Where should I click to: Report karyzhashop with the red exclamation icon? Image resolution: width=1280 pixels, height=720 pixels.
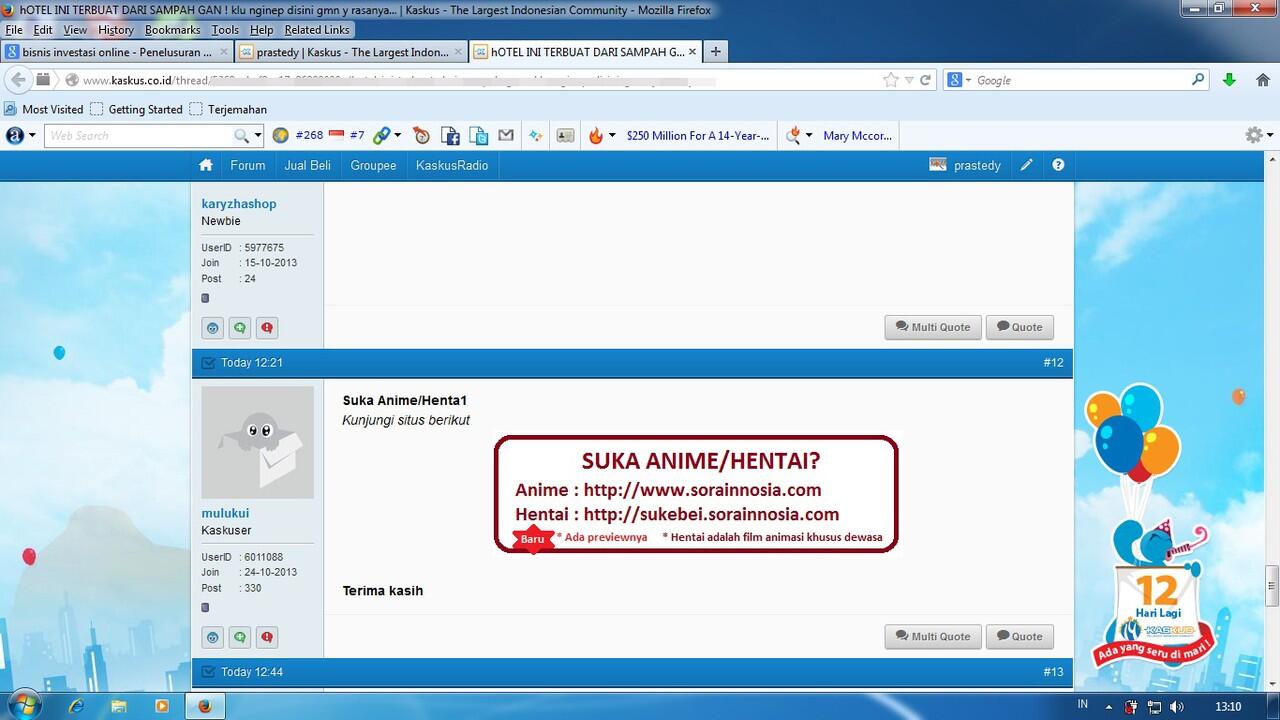click(267, 328)
